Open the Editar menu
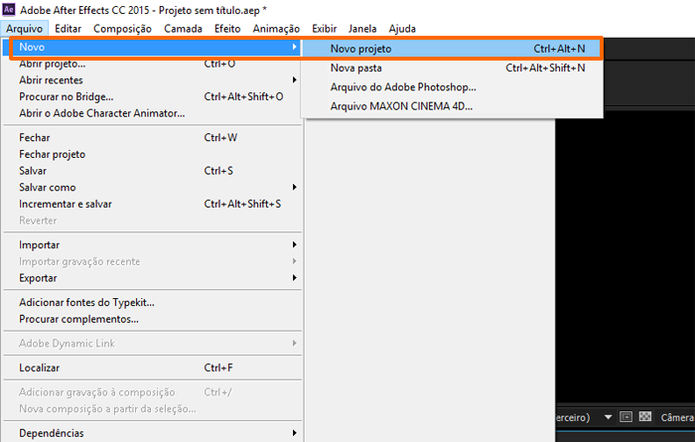Screen dimensions: 695x442 68,29
